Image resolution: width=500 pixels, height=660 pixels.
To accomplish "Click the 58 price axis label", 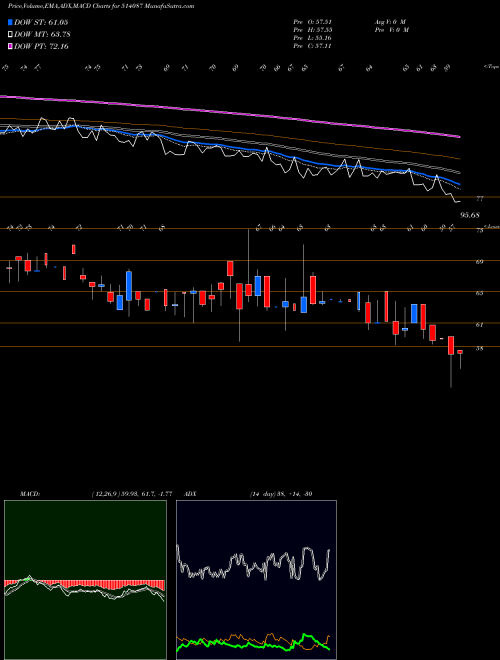I will [480, 348].
